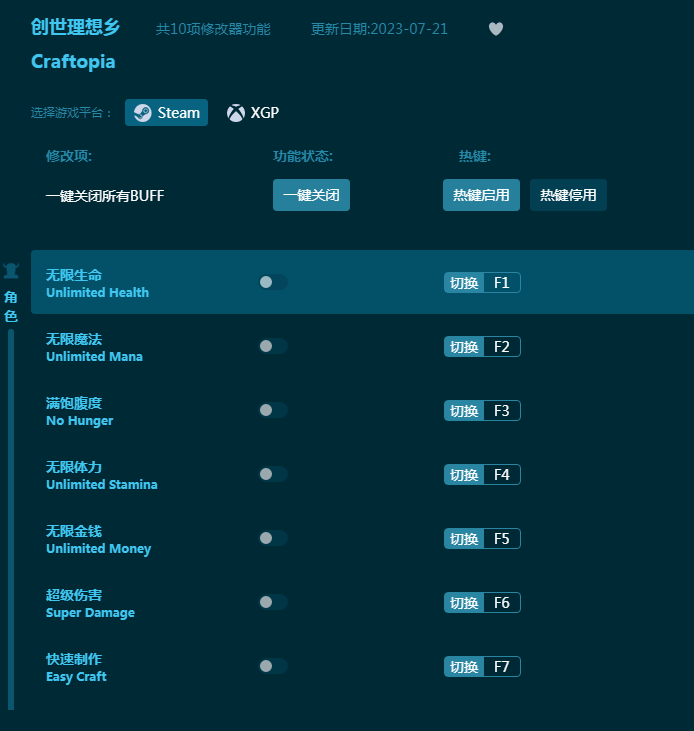Click the 一键关闭所有BUFF label
The image size is (694, 731).
coord(105,195)
